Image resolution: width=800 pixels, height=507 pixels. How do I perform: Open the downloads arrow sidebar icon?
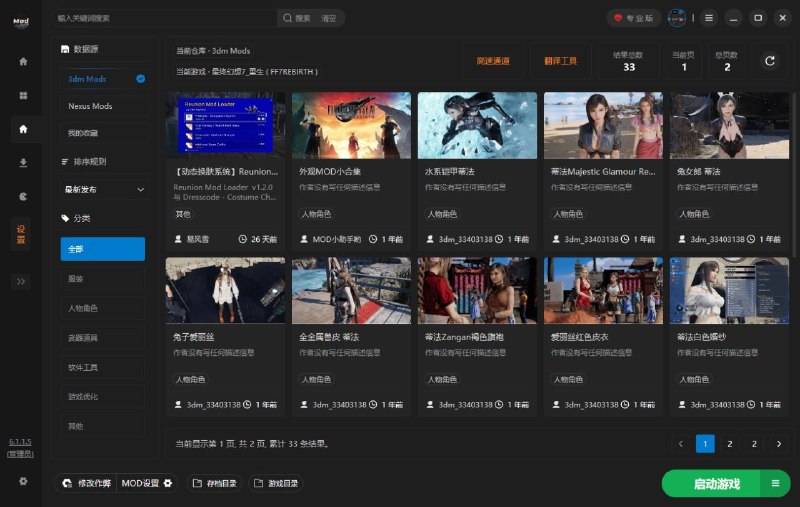pos(23,163)
